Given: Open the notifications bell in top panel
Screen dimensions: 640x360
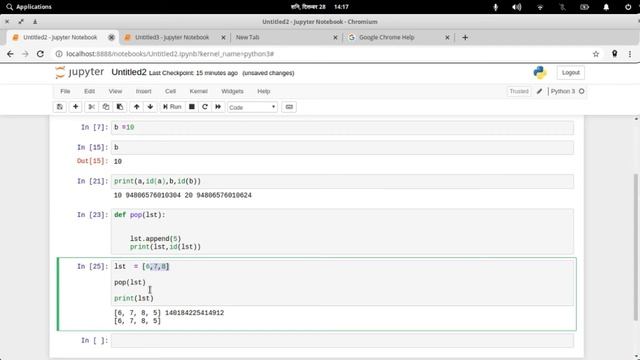Looking at the screenshot, I should [x=606, y=7].
